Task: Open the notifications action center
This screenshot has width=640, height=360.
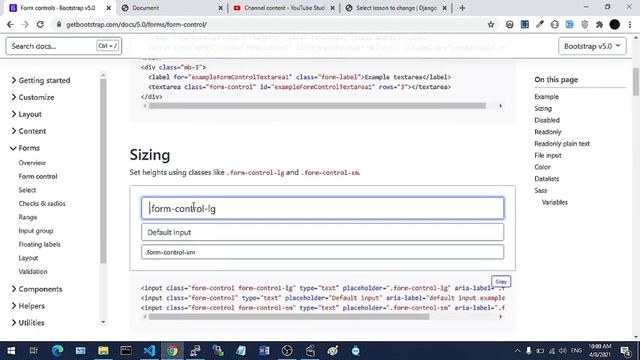Action: click(x=626, y=351)
